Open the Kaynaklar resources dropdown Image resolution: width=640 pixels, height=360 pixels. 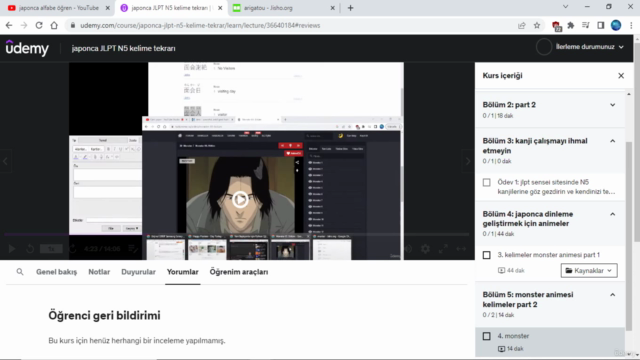pyautogui.click(x=589, y=271)
